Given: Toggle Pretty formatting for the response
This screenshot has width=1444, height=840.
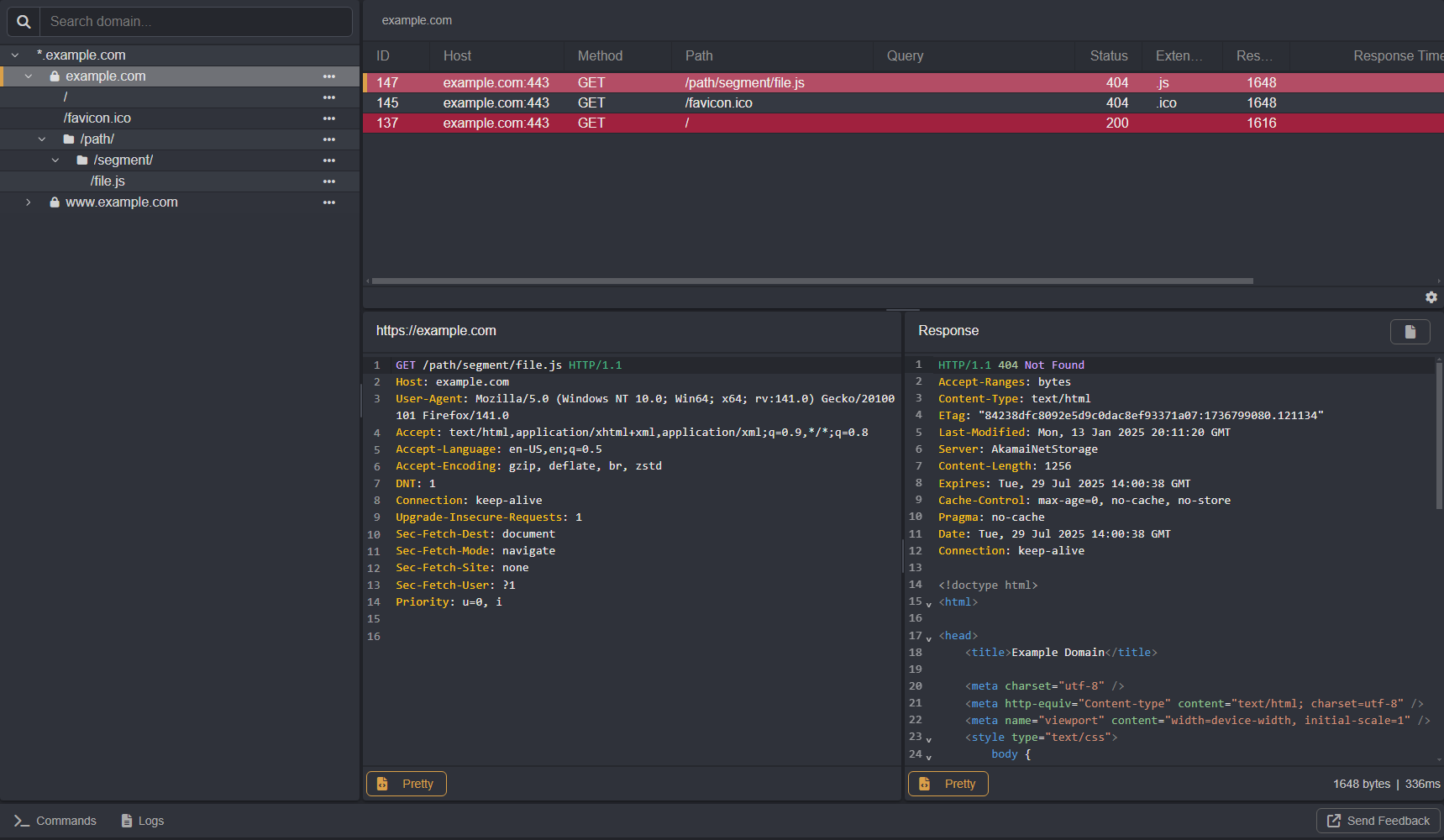Looking at the screenshot, I should [x=948, y=783].
